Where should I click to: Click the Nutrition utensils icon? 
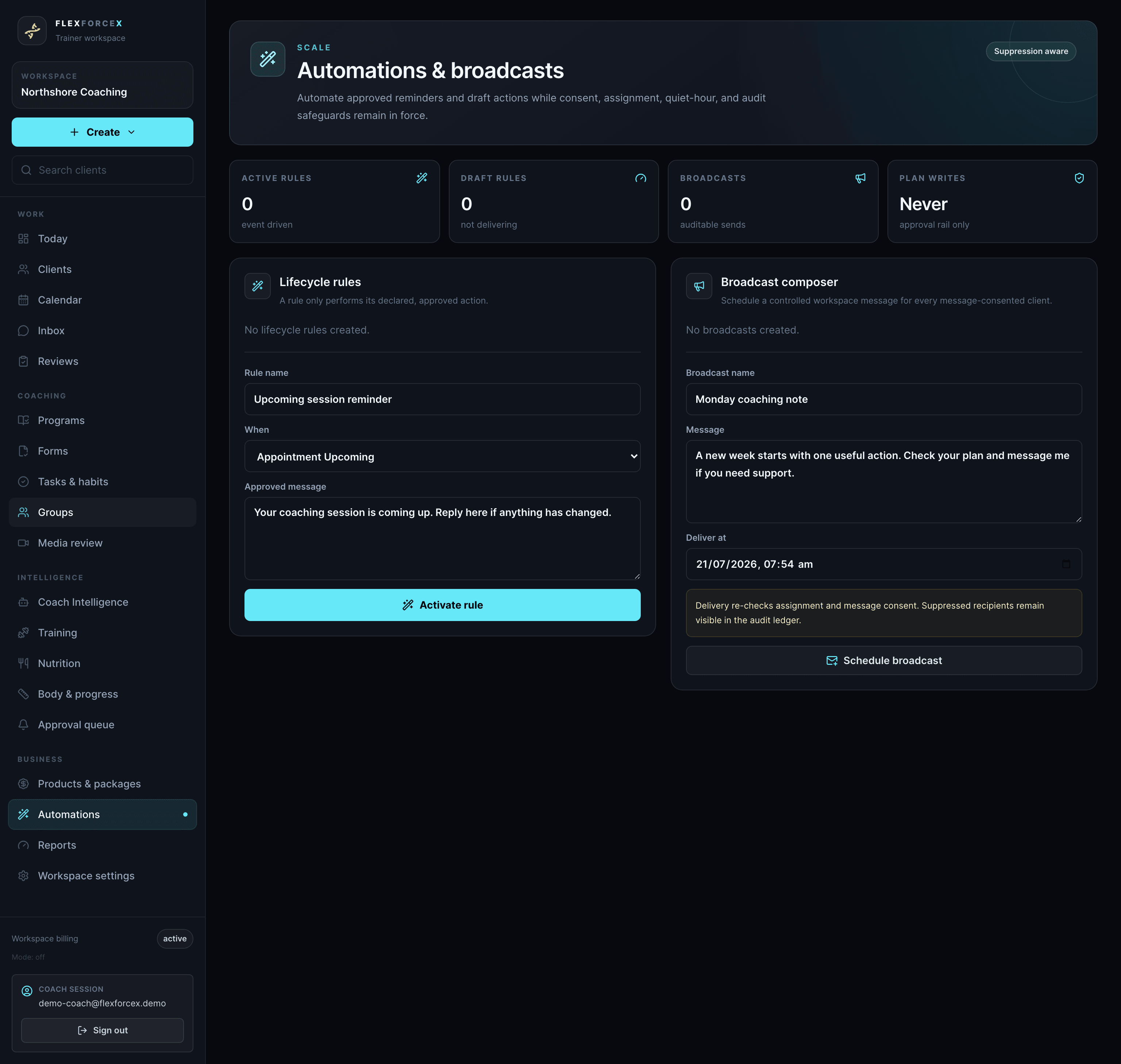point(23,663)
